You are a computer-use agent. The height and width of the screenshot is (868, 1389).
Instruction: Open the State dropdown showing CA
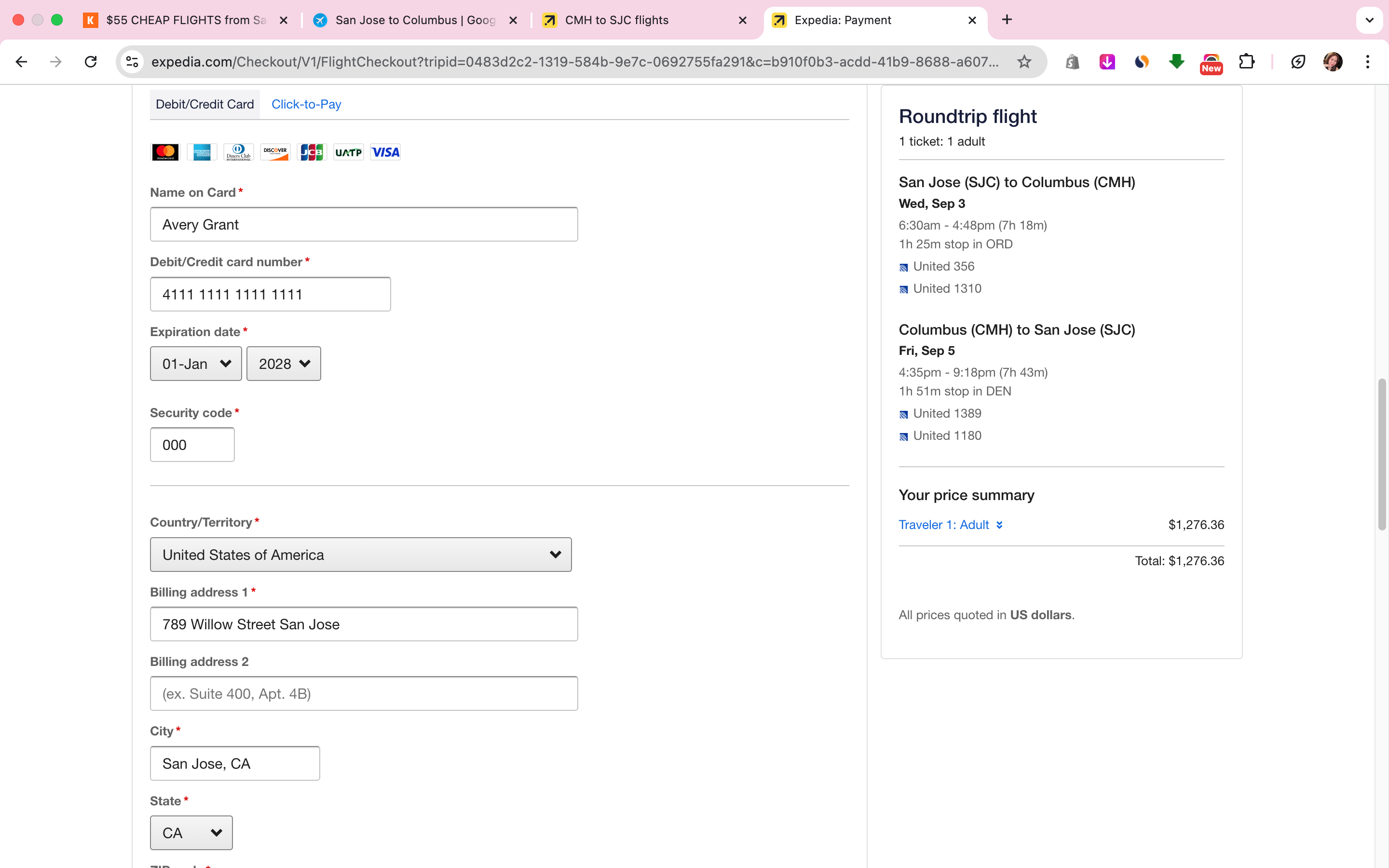[x=191, y=833]
